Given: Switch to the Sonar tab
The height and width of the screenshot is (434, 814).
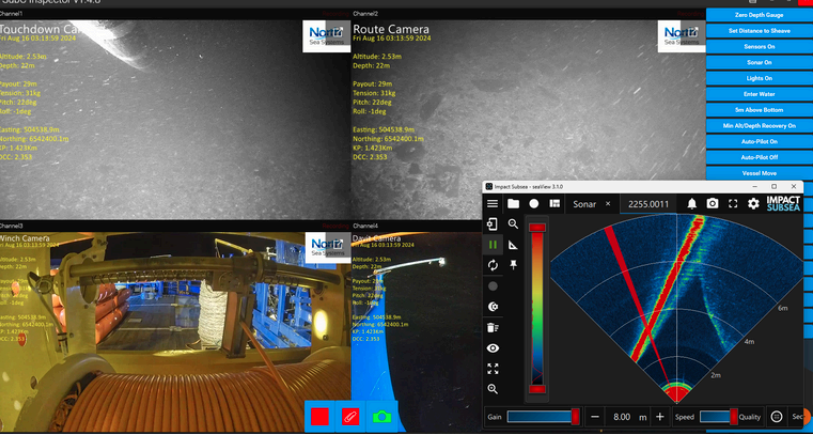Looking at the screenshot, I should (584, 204).
